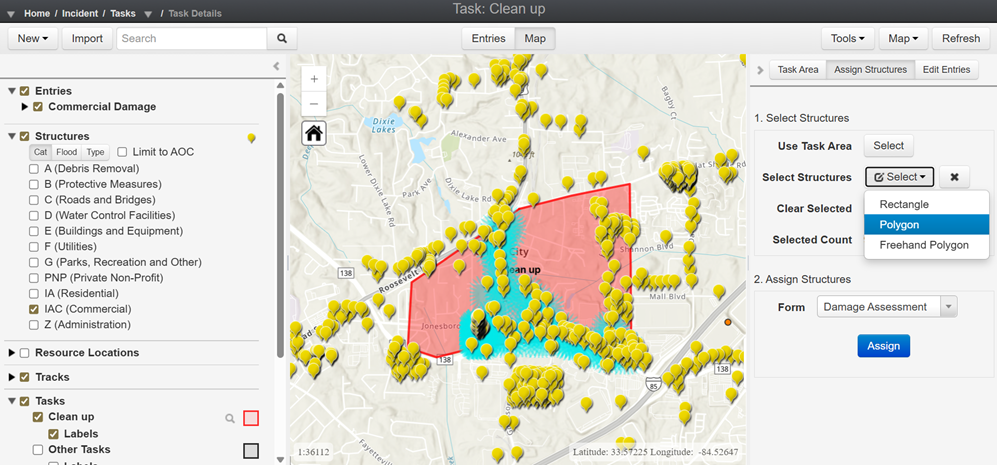The width and height of the screenshot is (997, 465).
Task: Select the Cat filter button
Action: pyautogui.click(x=40, y=152)
